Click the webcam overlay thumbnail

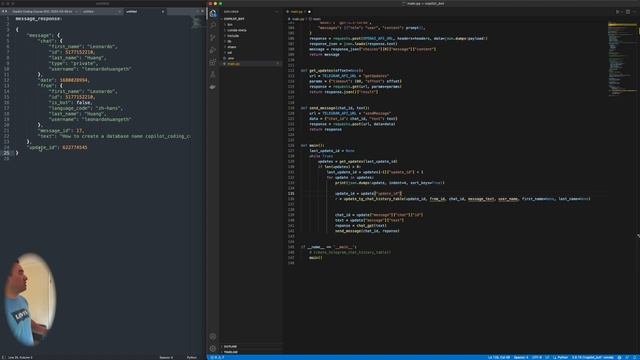[29, 299]
